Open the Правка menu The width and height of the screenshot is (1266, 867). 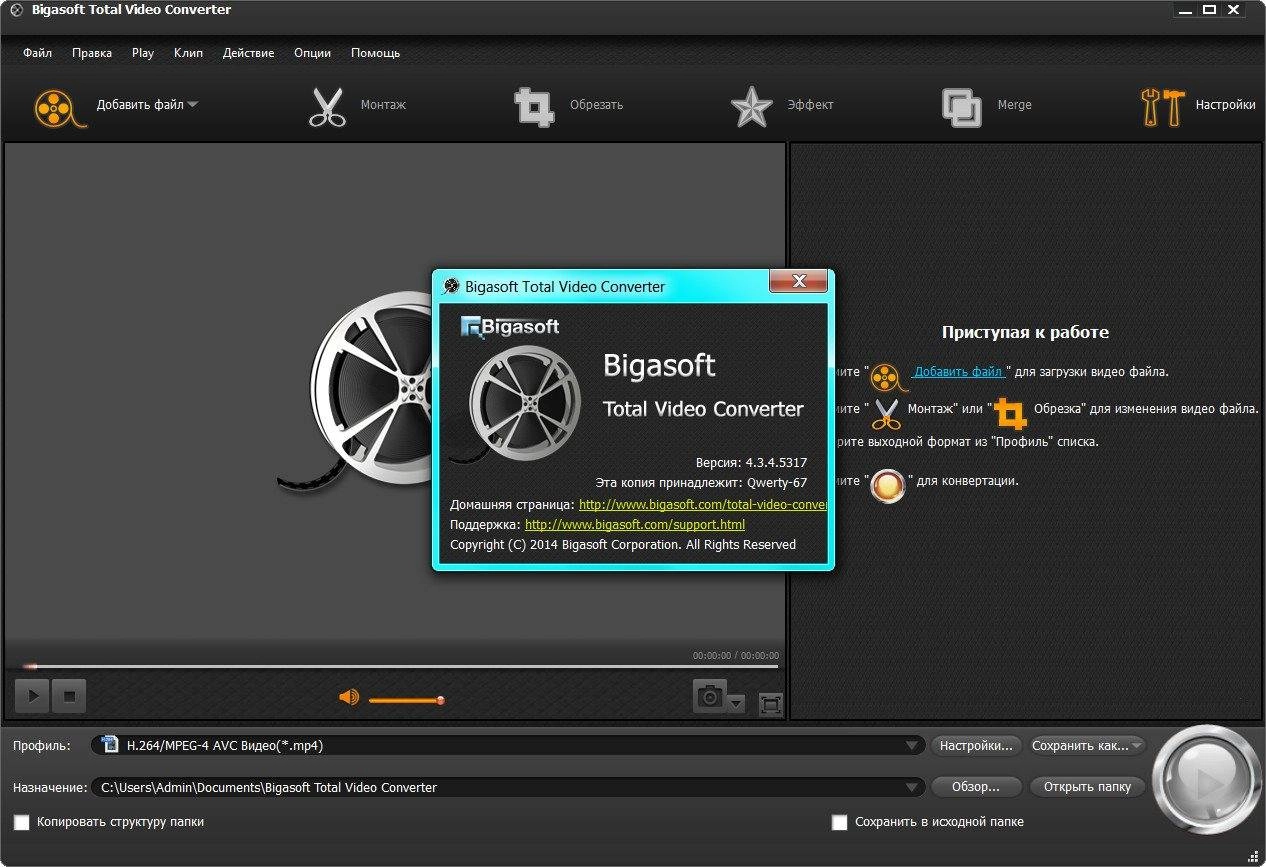[92, 53]
